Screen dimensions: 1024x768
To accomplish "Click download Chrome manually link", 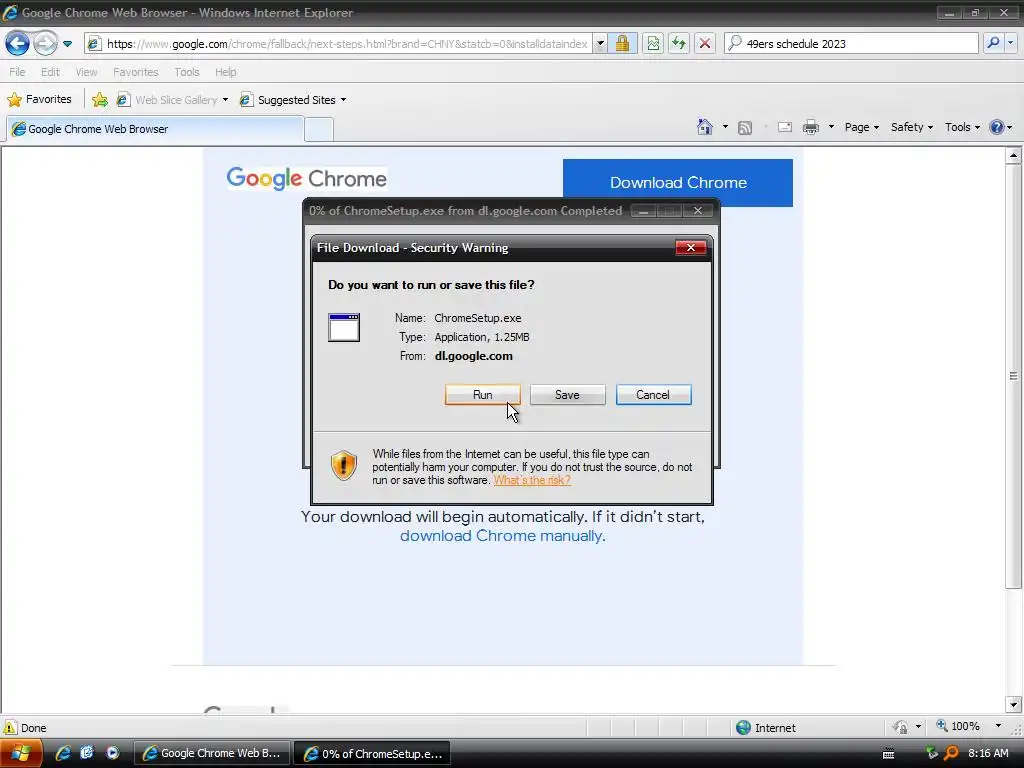I will (x=502, y=536).
